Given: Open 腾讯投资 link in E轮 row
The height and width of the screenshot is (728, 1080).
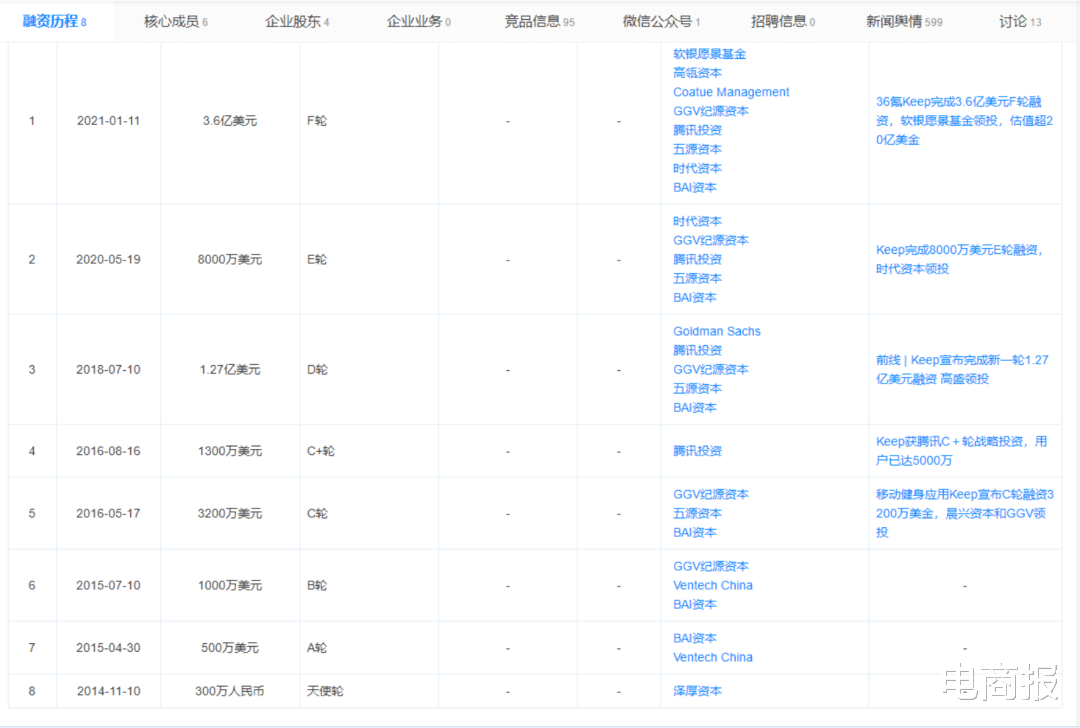Looking at the screenshot, I should click(697, 260).
